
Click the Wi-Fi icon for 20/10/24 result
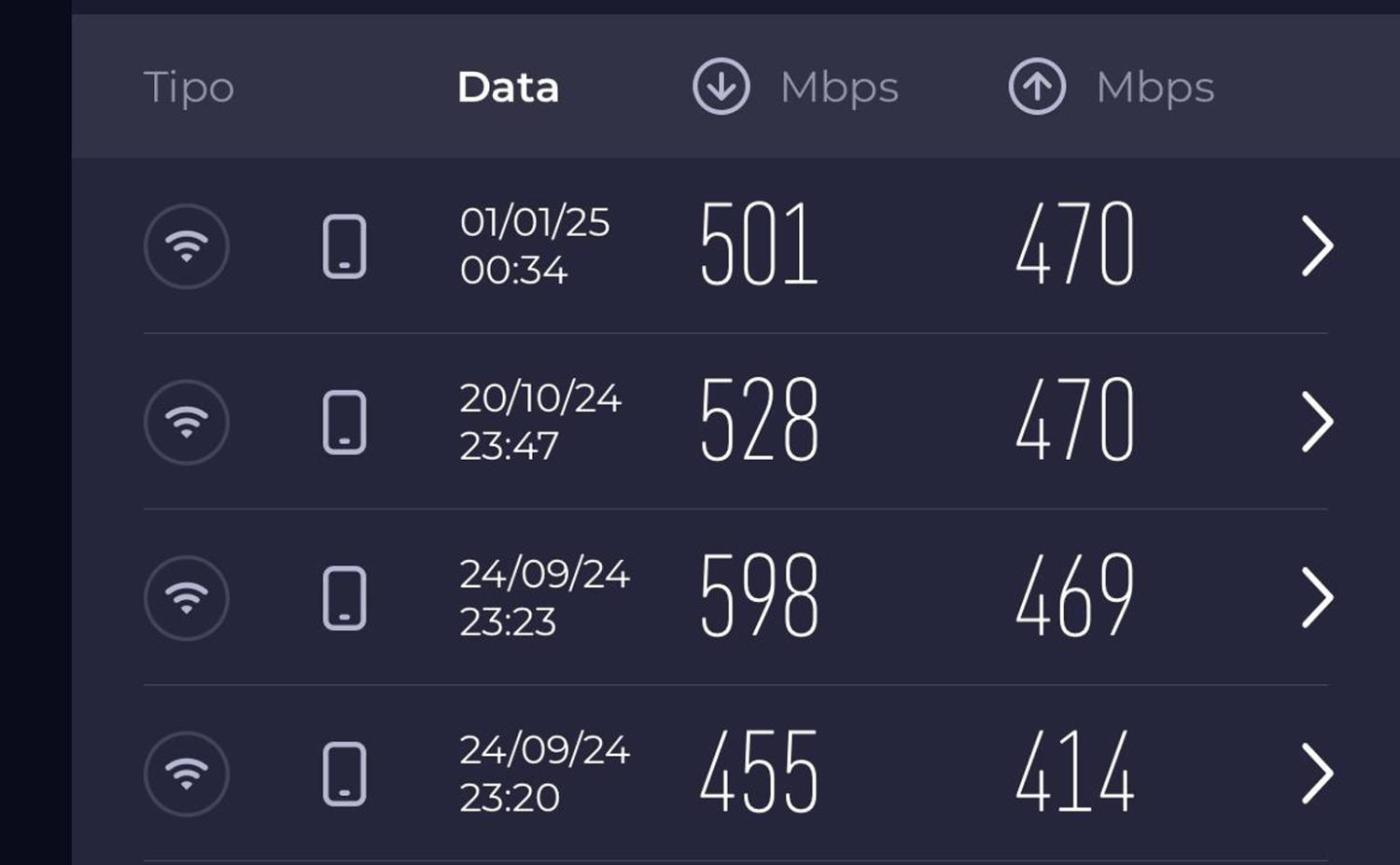(x=186, y=422)
